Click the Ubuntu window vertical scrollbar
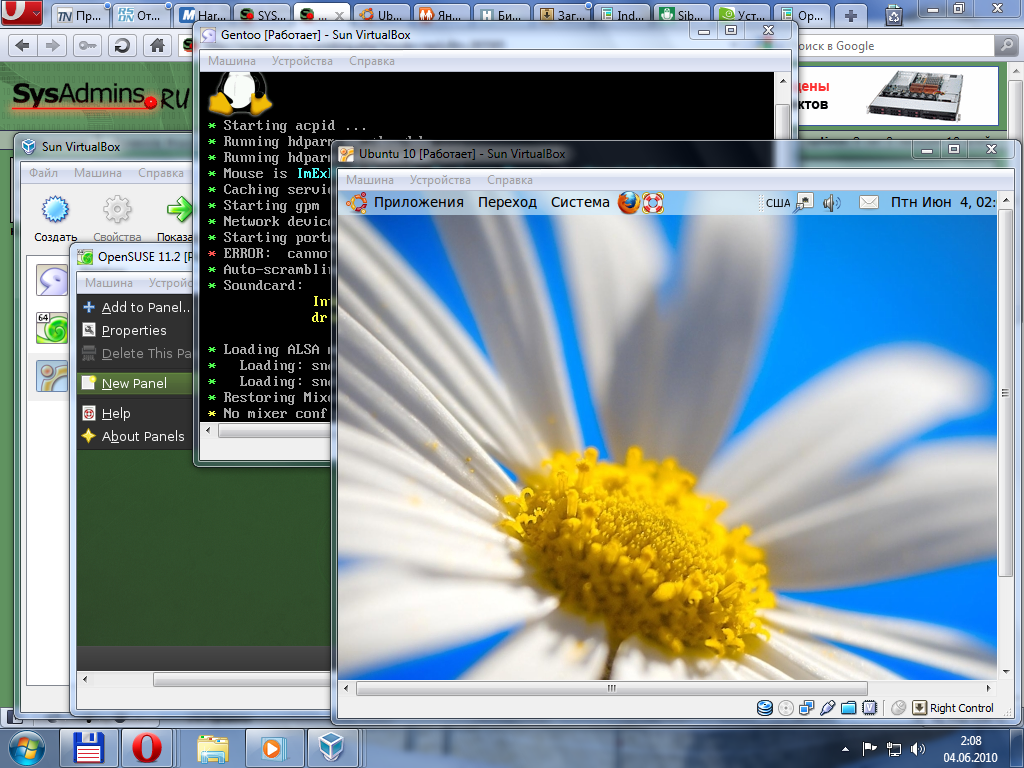This screenshot has height=768, width=1024. [1005, 392]
